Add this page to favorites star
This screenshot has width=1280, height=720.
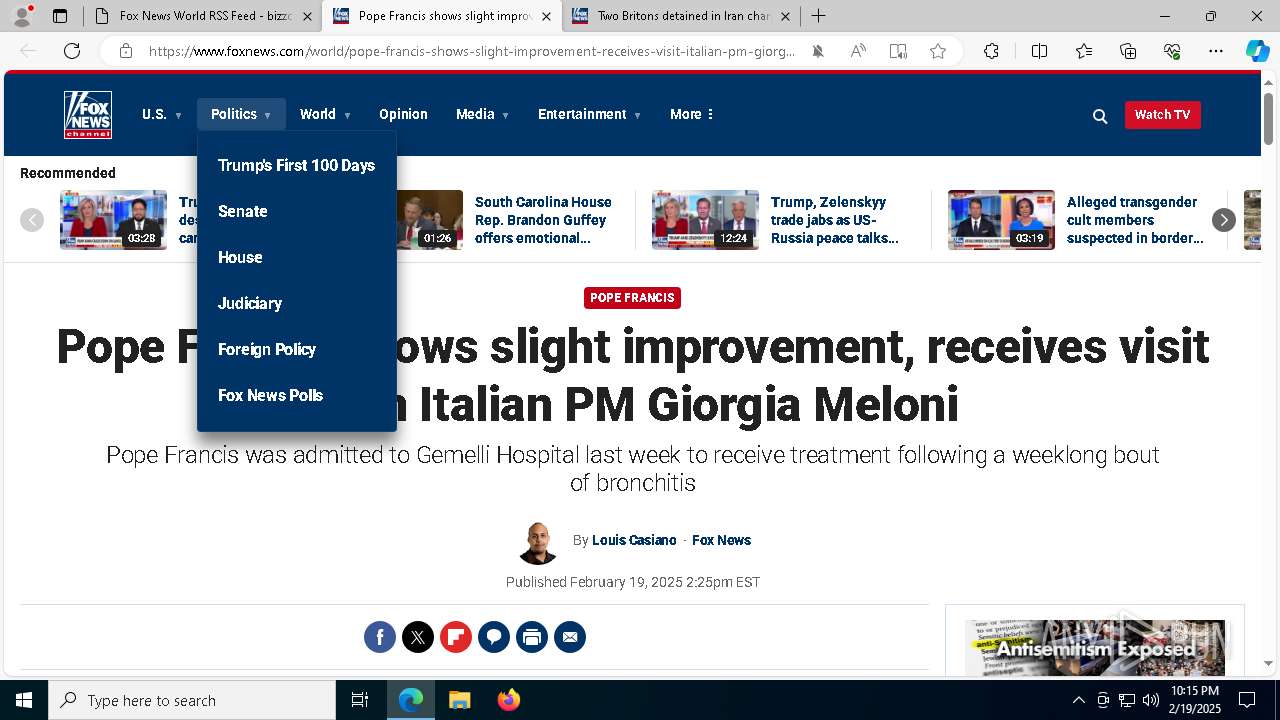[938, 51]
